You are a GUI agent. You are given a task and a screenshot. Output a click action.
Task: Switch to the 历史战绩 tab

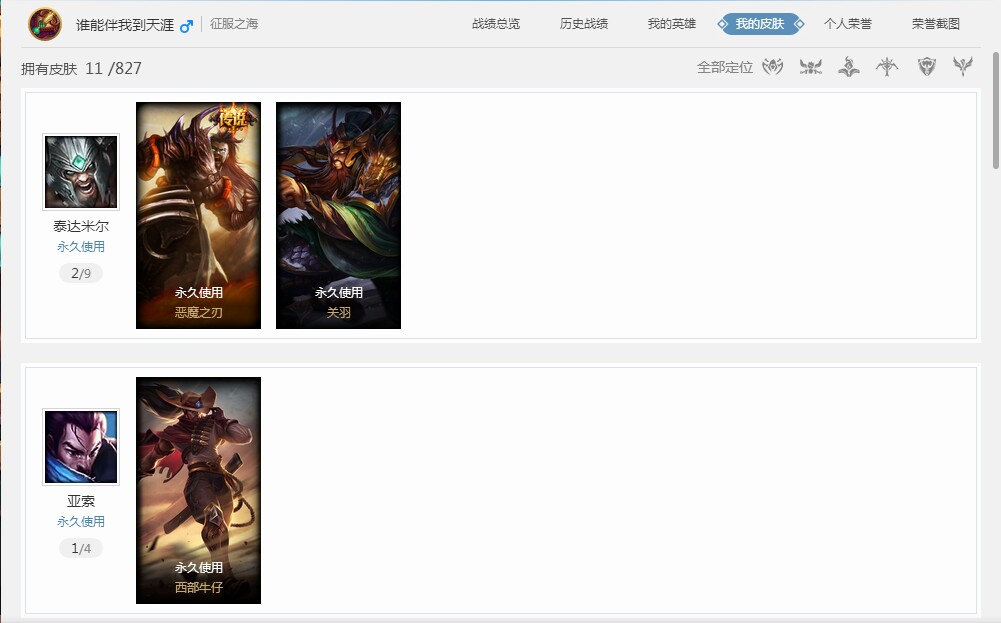click(584, 24)
